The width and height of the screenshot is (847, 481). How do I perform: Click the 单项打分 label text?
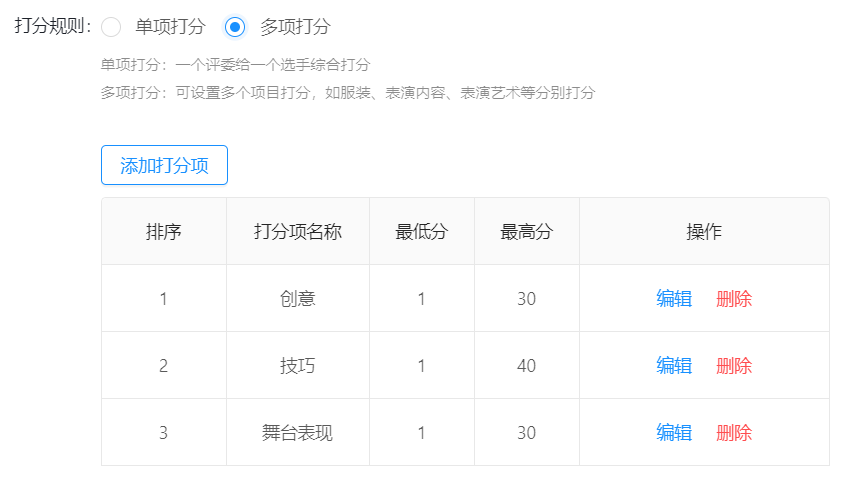(170, 26)
